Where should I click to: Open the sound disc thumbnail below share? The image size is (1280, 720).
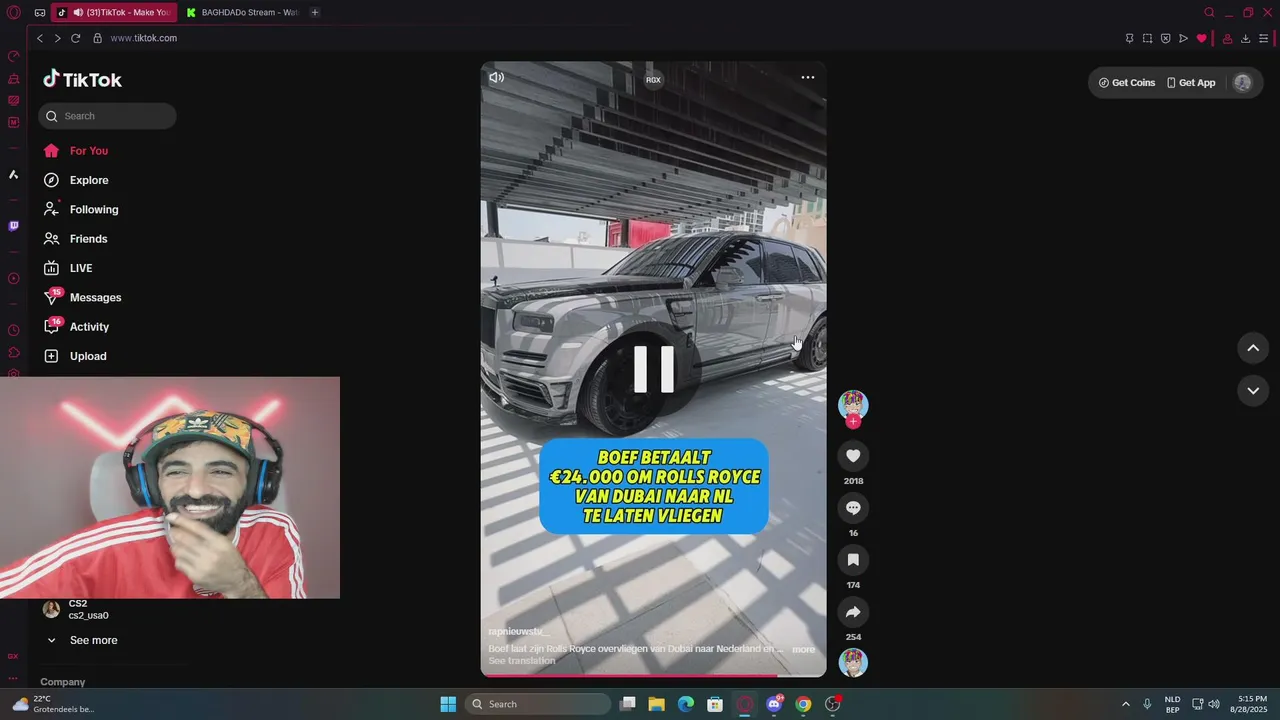coord(853,662)
